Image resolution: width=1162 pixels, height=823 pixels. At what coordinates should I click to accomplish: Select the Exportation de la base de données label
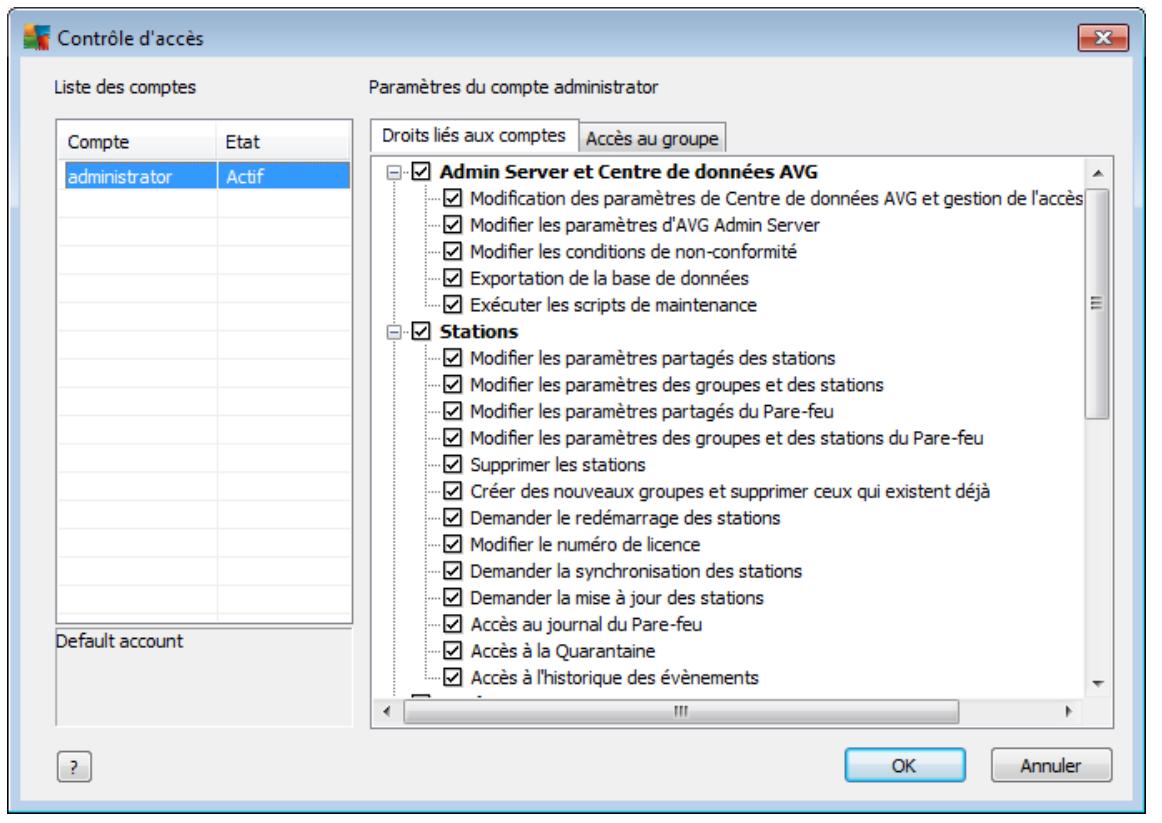610,279
